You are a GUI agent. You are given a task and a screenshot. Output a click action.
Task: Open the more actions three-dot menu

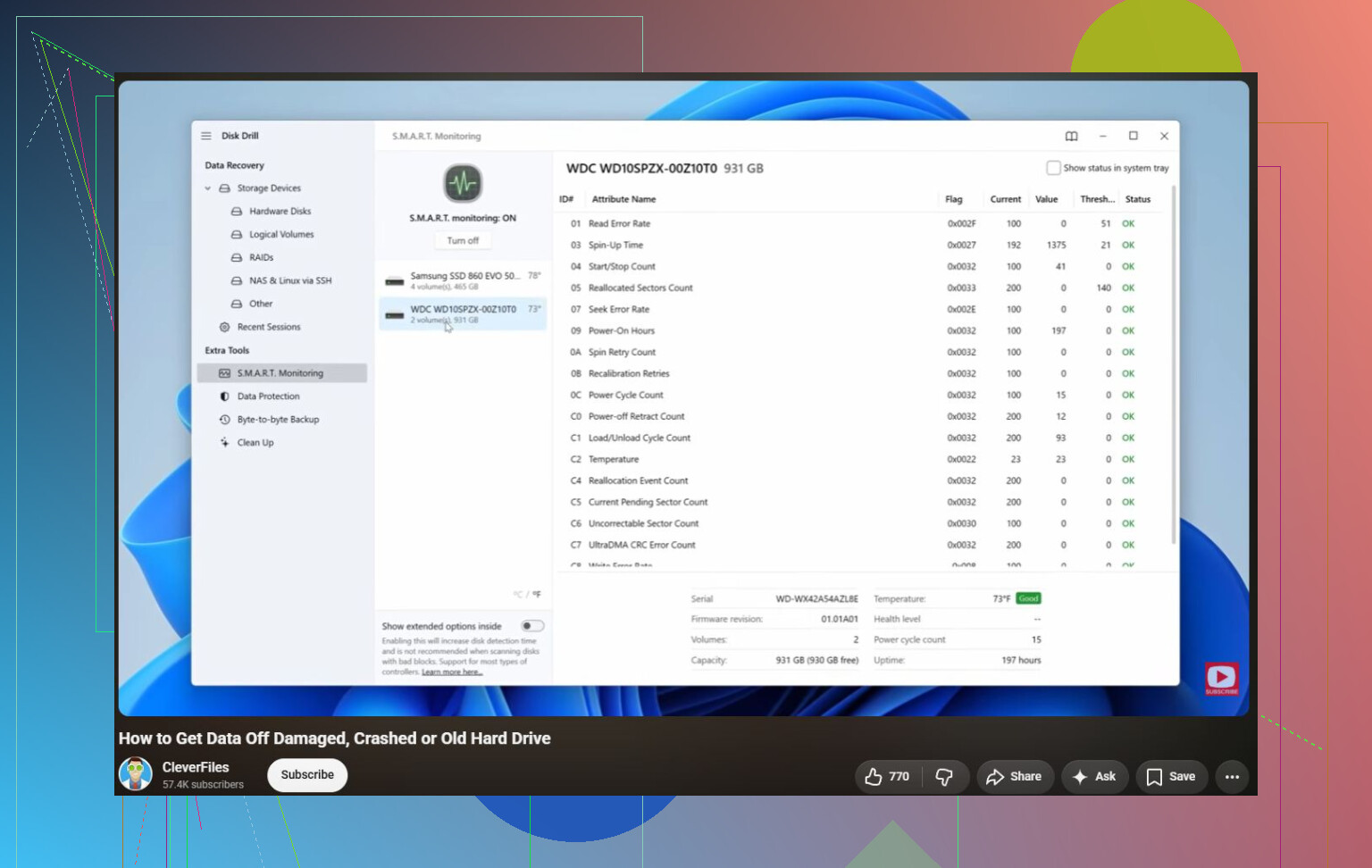coord(1233,777)
